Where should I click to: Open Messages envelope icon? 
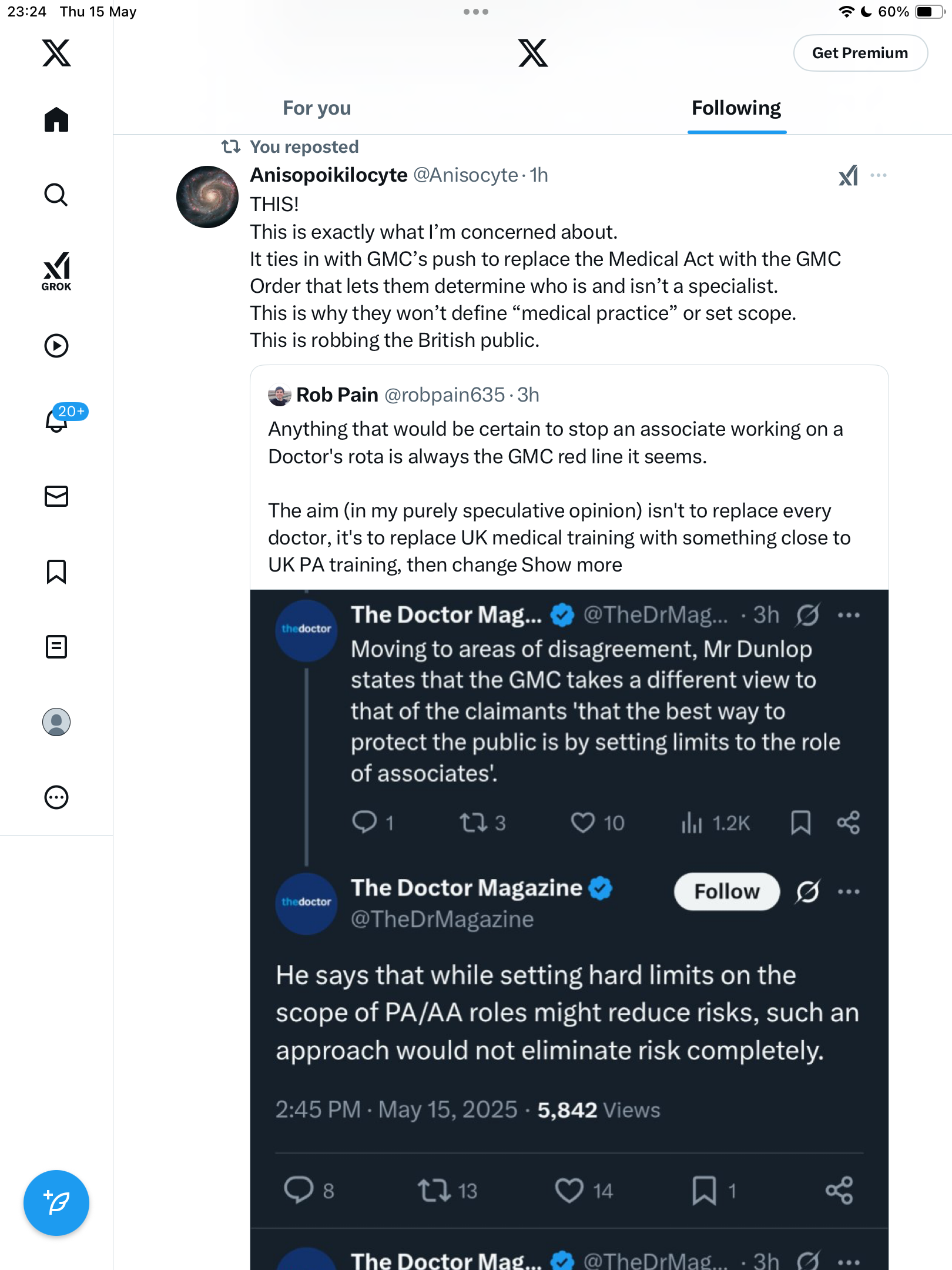(x=56, y=496)
